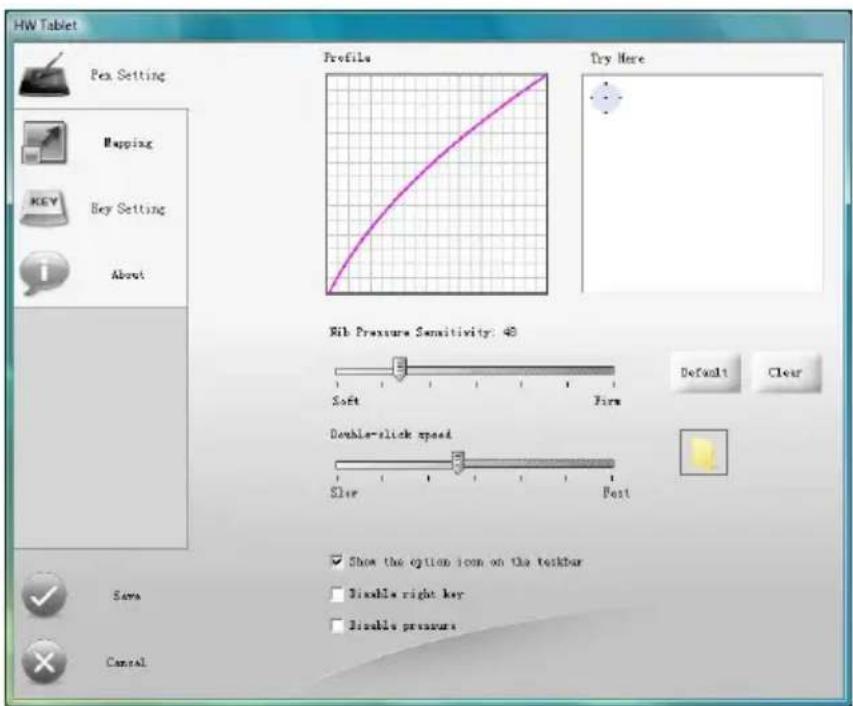
Task: Click the Try Here heading text
Action: point(618,59)
